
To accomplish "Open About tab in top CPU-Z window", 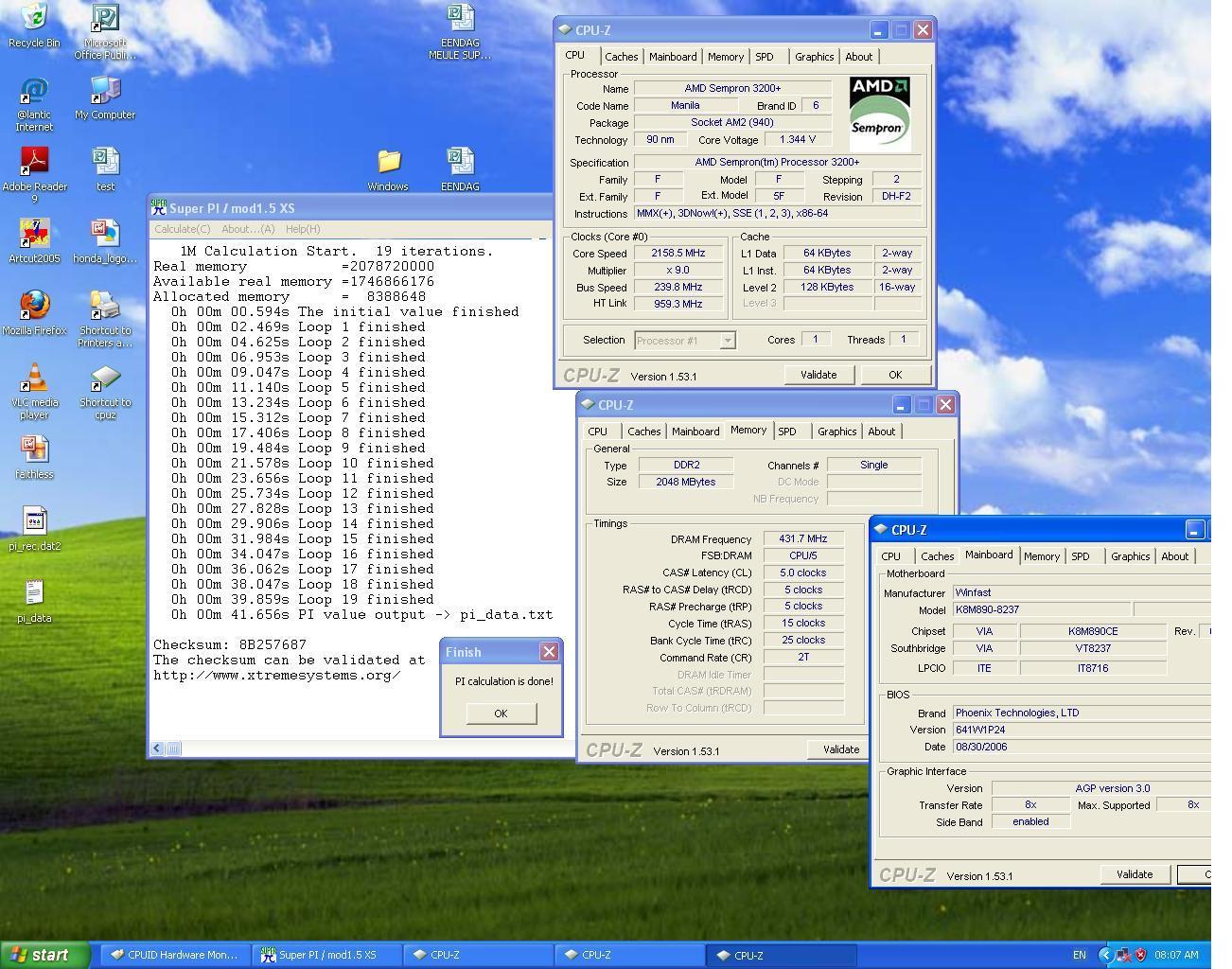I will click(858, 57).
